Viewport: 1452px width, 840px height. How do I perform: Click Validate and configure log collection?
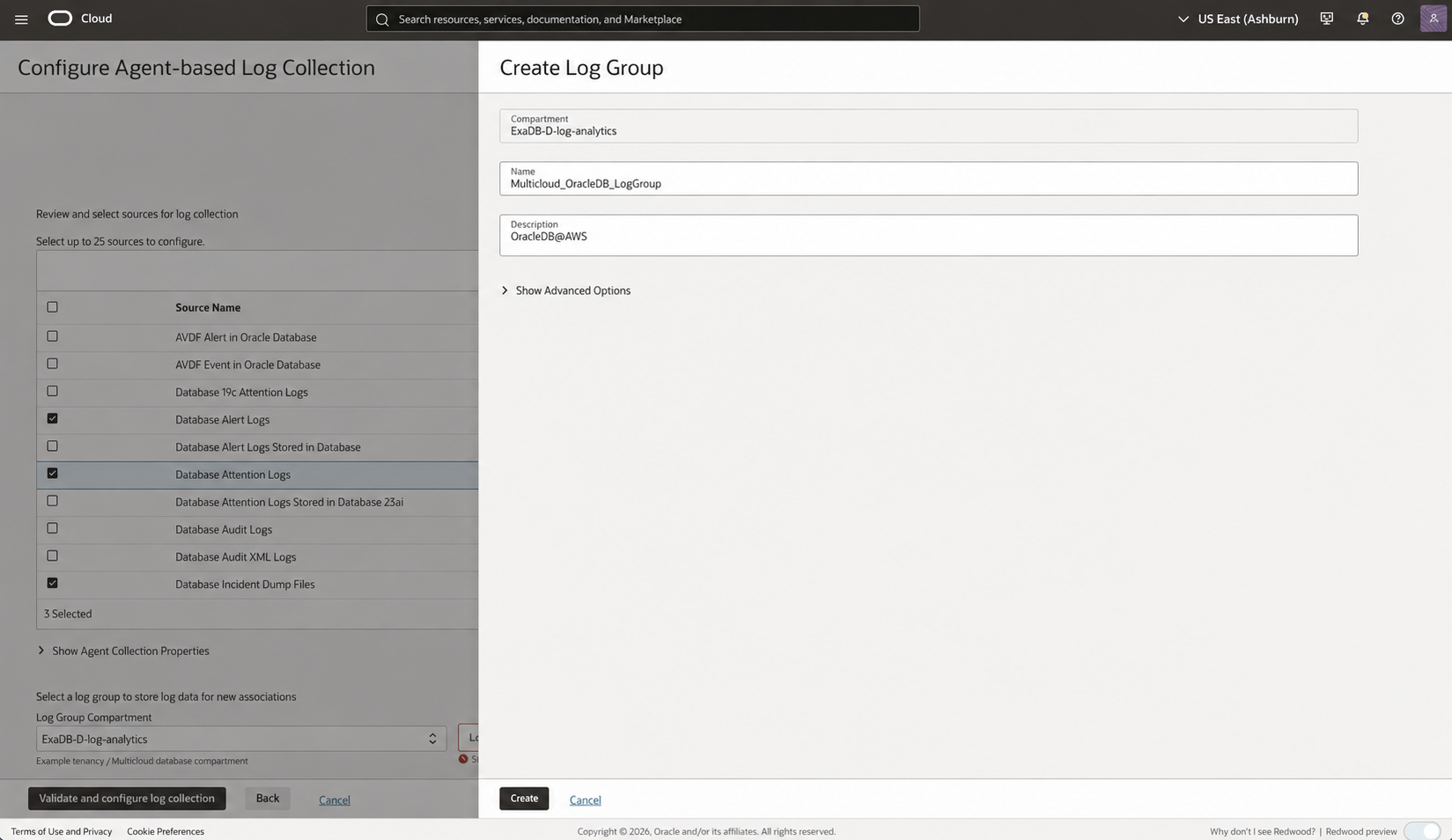[x=127, y=799]
